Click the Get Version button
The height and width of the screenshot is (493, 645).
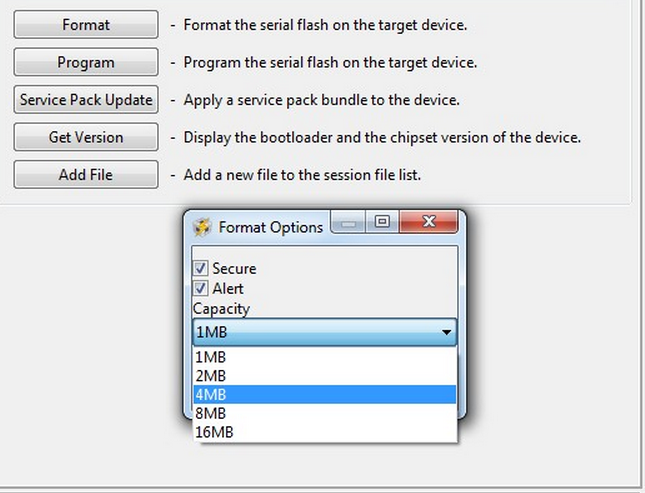click(x=86, y=137)
